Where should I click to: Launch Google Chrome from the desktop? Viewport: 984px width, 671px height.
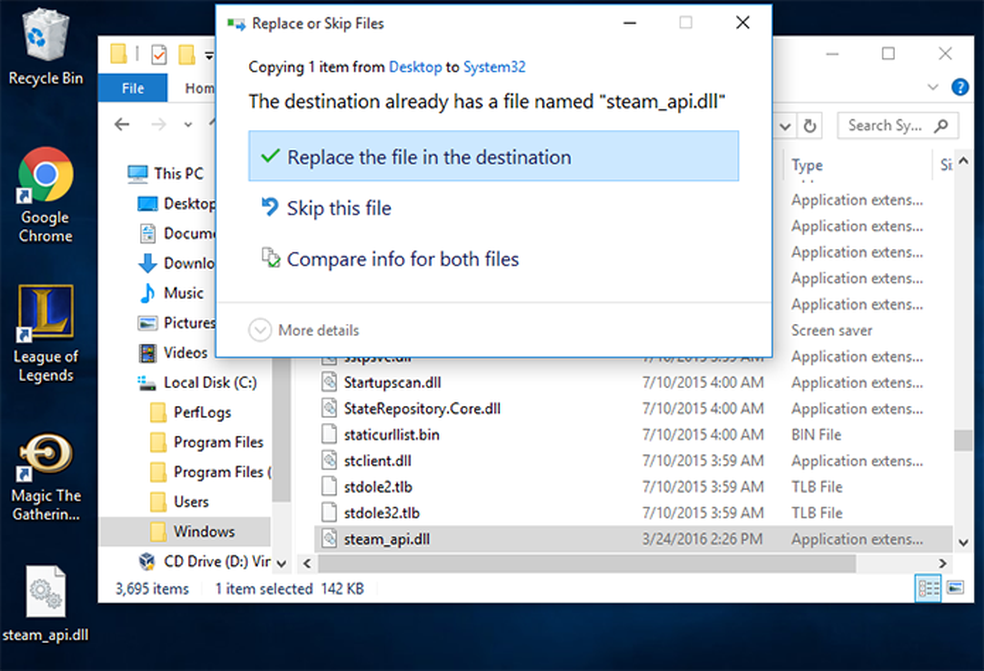tap(45, 195)
